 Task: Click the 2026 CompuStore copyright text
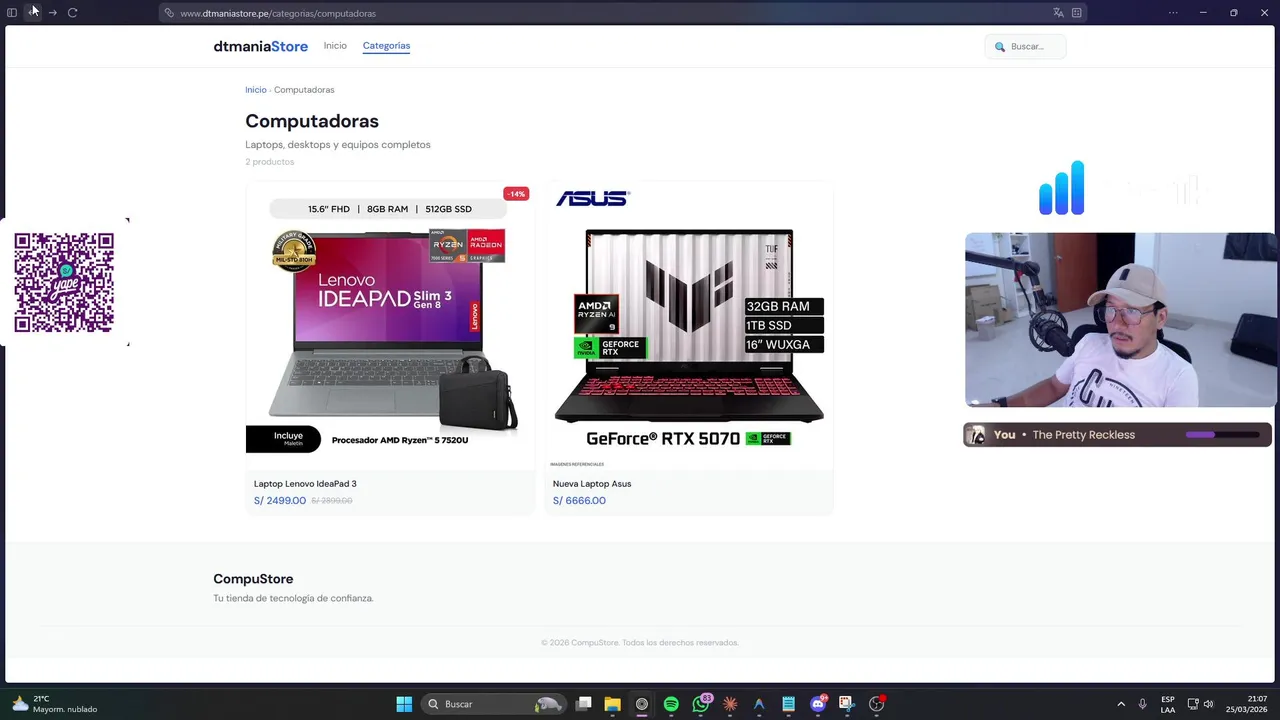[x=640, y=643]
